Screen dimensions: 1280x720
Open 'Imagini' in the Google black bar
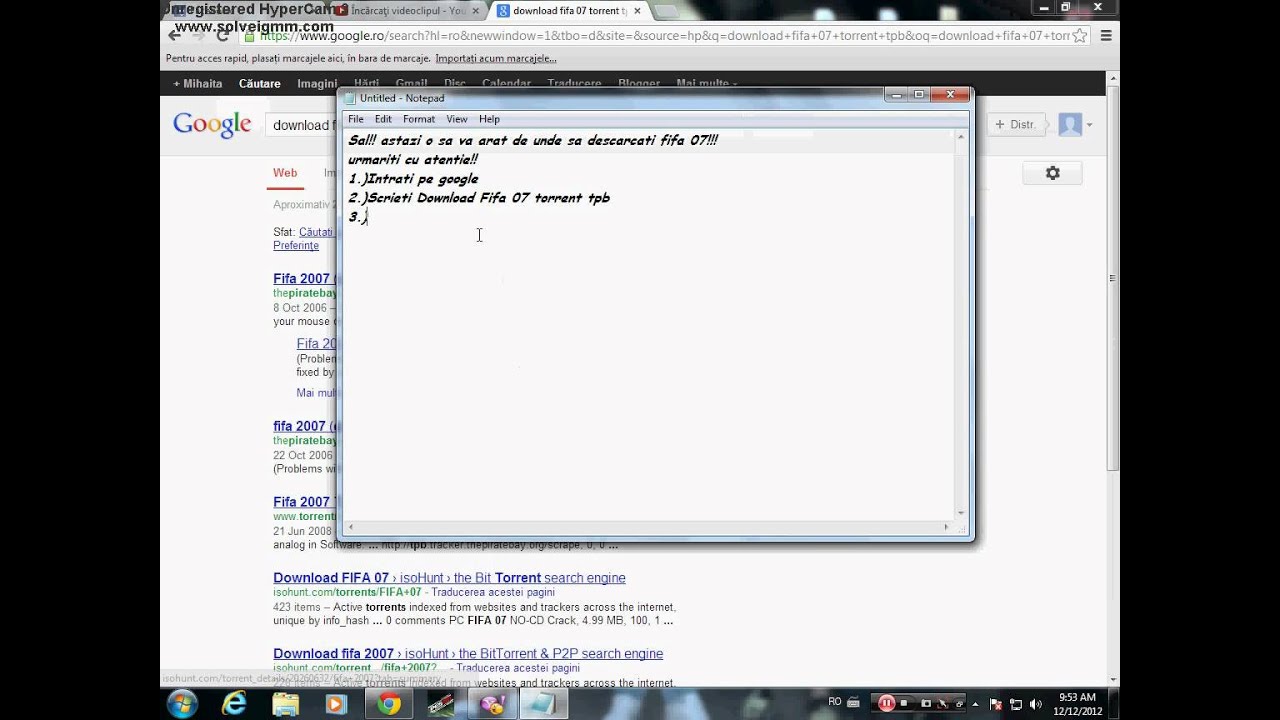click(317, 84)
